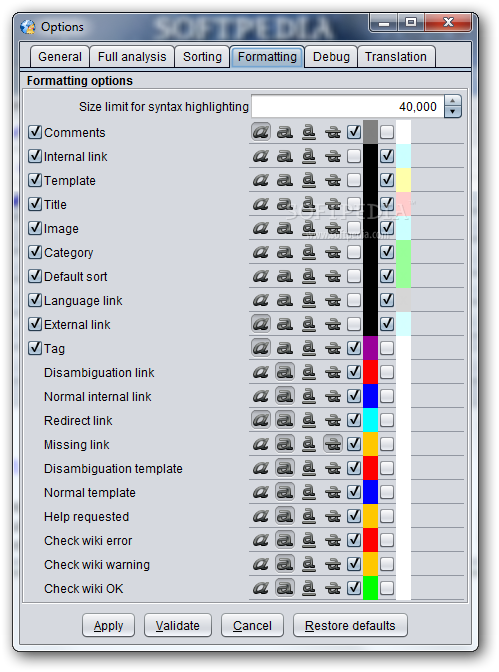Image resolution: width=499 pixels, height=672 pixels.
Task: Toggle bold style for Check wiki warning
Action: click(285, 564)
